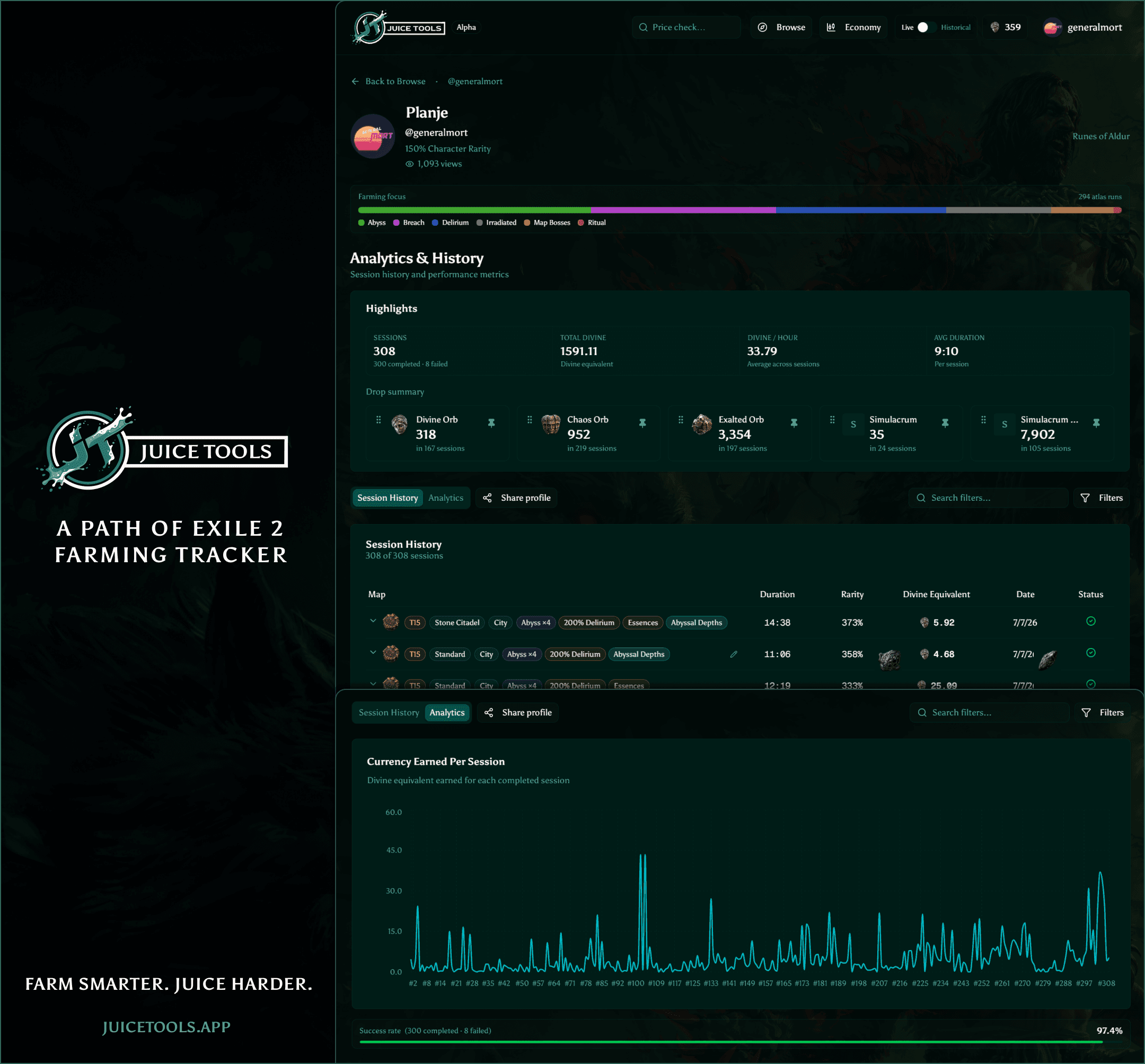
Task: Click the back arrow near Back to Browse
Action: coord(355,81)
